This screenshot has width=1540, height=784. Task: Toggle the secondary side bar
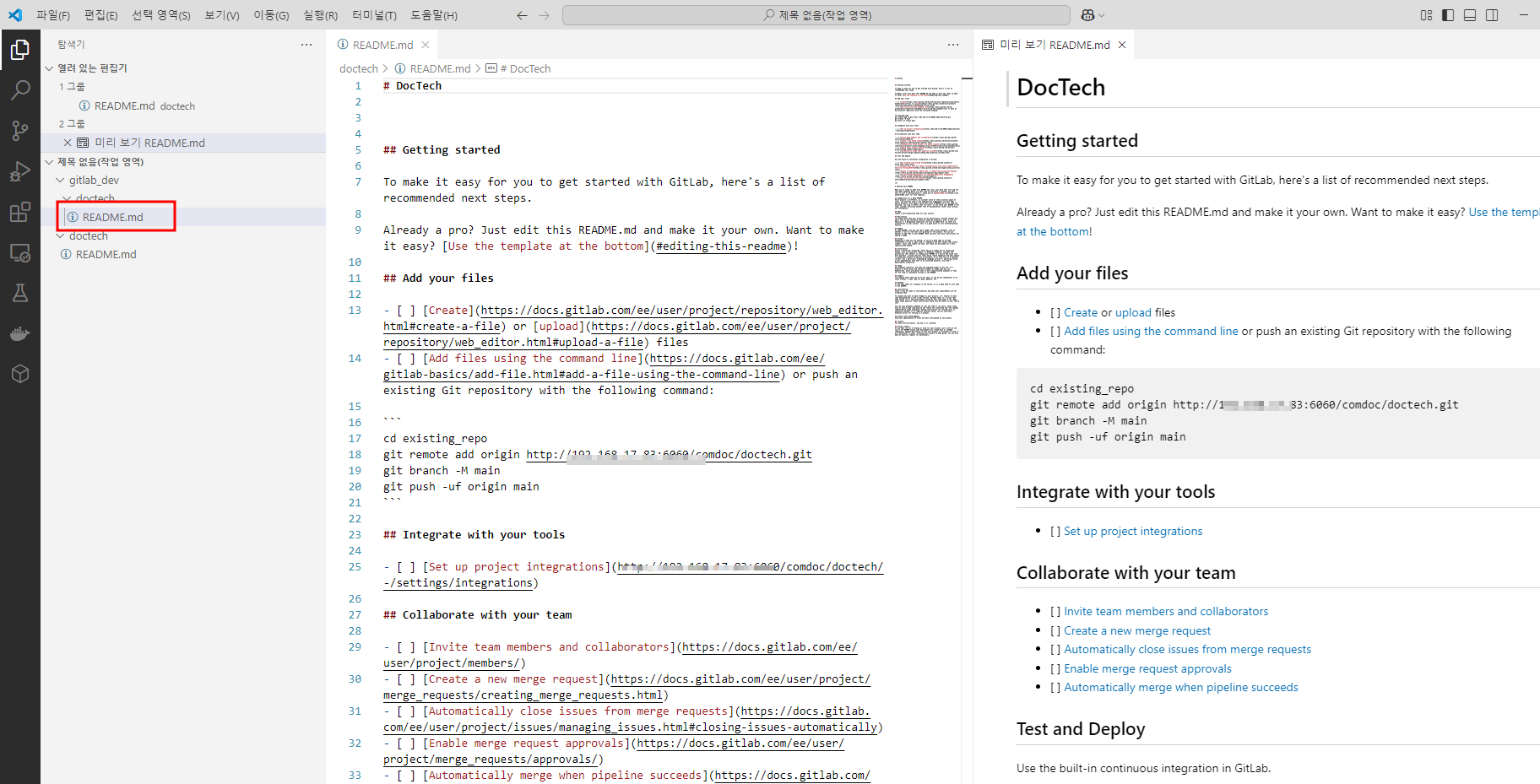tap(1492, 15)
